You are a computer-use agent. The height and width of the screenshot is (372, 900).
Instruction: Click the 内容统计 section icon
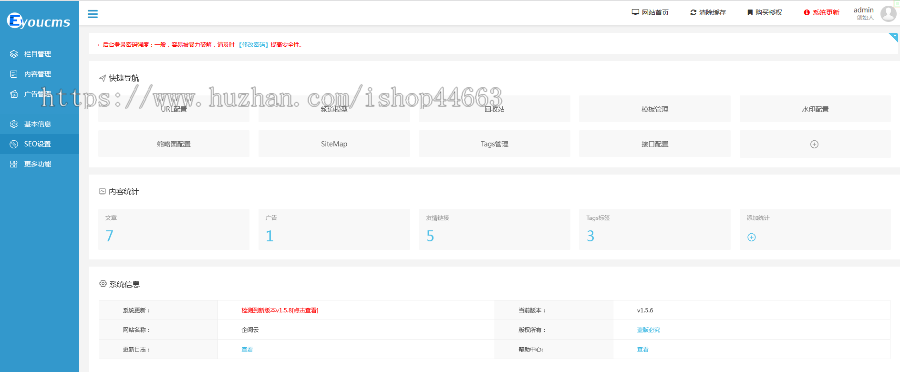point(103,191)
